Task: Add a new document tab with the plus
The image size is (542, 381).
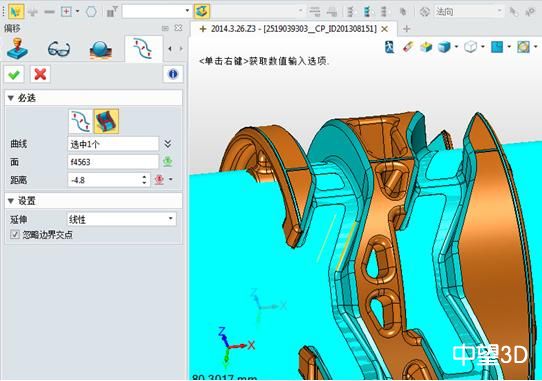Action: (407, 29)
